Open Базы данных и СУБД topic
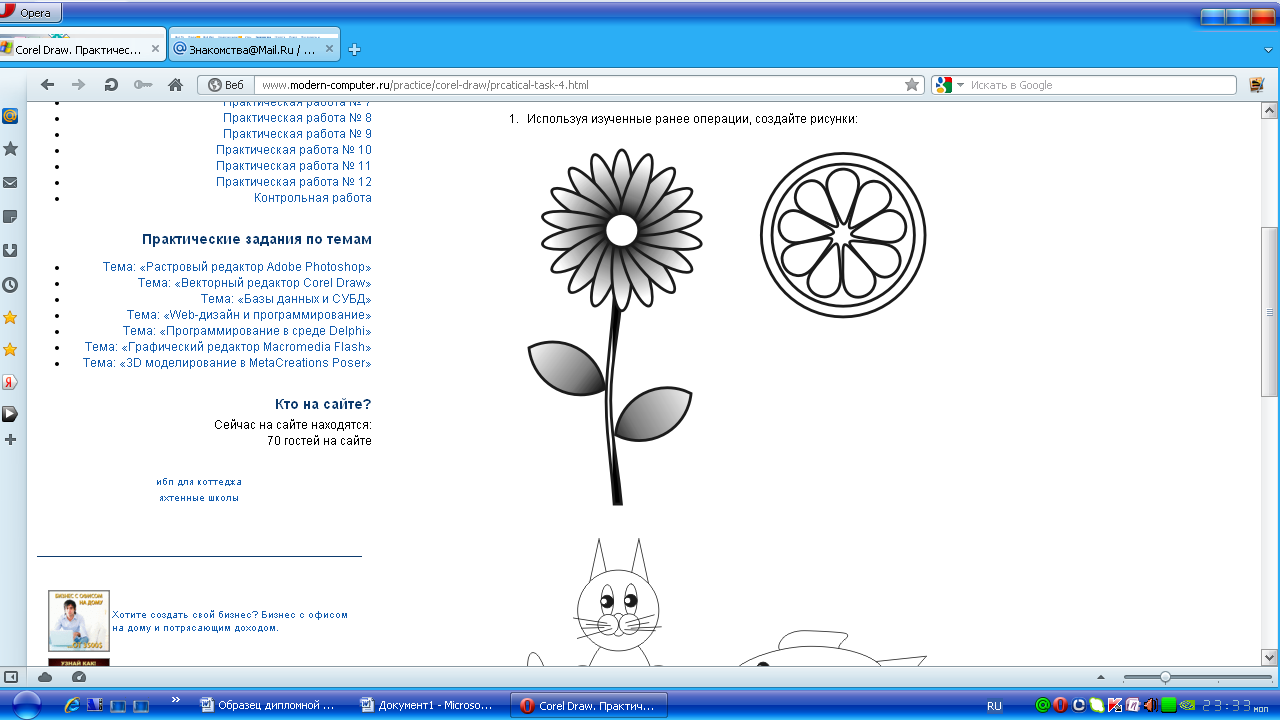Screen dimensions: 1280x720 pos(286,299)
